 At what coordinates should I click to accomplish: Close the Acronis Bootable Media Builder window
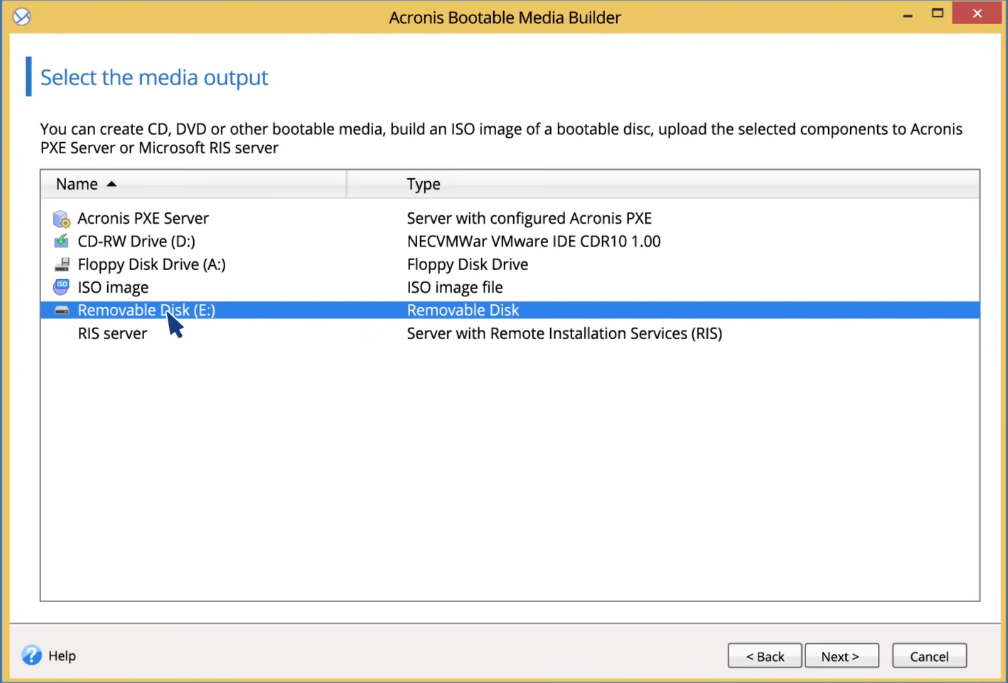[977, 13]
